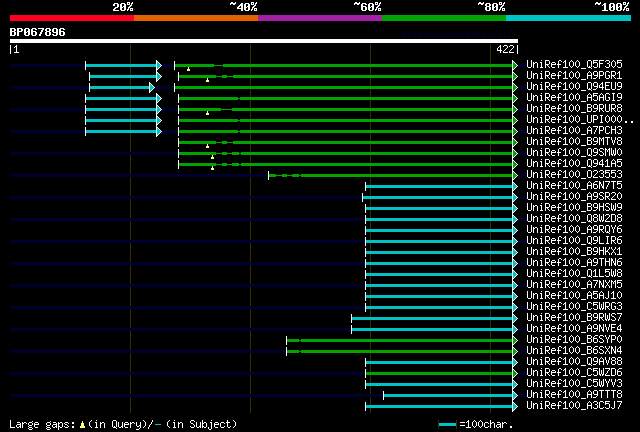Click the green alignment bar of O23553

point(393,176)
